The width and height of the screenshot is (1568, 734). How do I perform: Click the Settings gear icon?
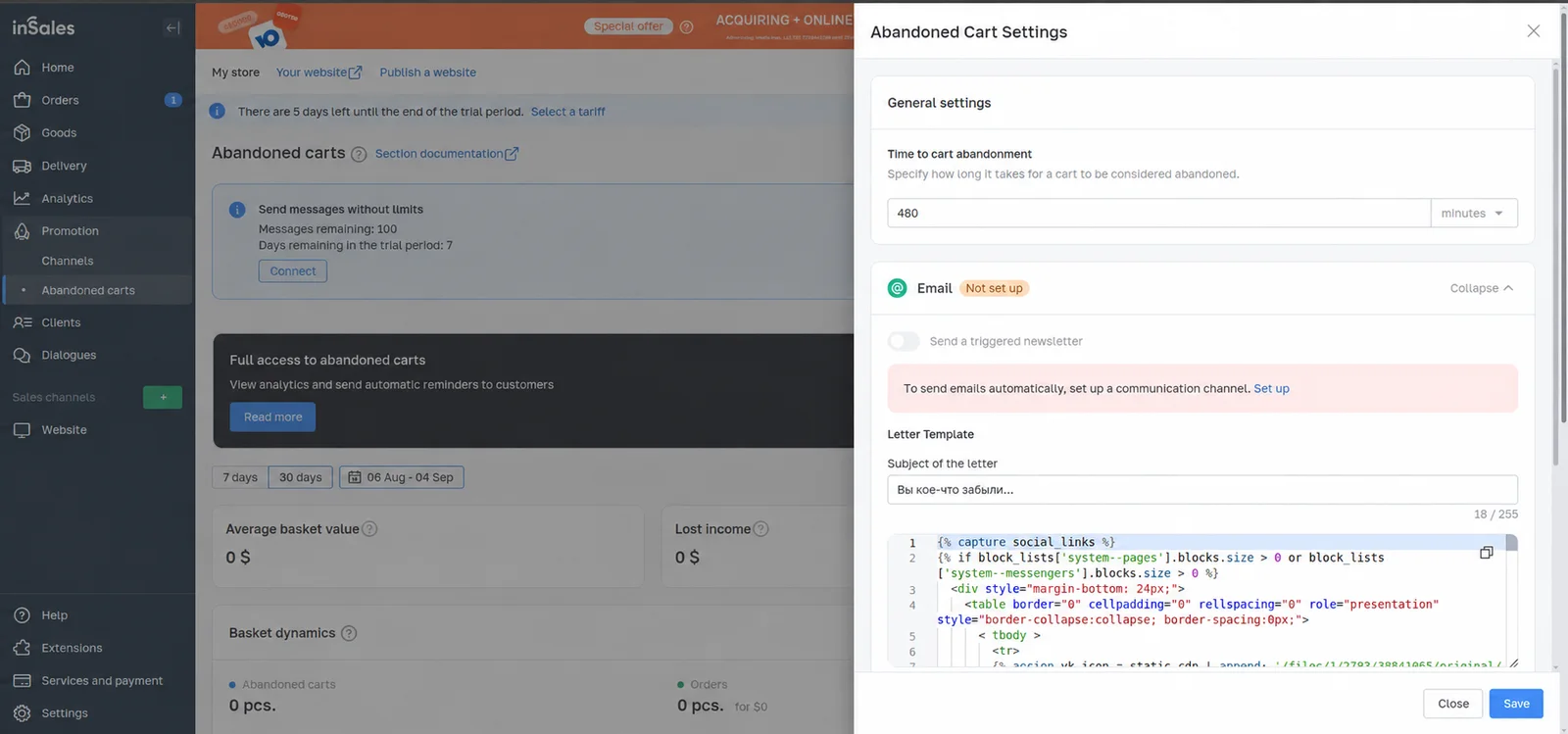click(22, 713)
